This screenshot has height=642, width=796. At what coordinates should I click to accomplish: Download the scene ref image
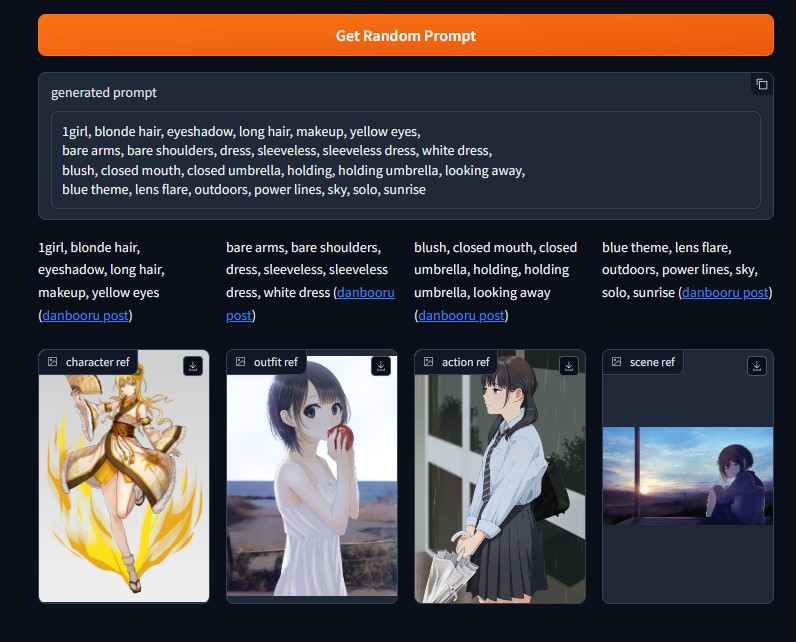[757, 366]
